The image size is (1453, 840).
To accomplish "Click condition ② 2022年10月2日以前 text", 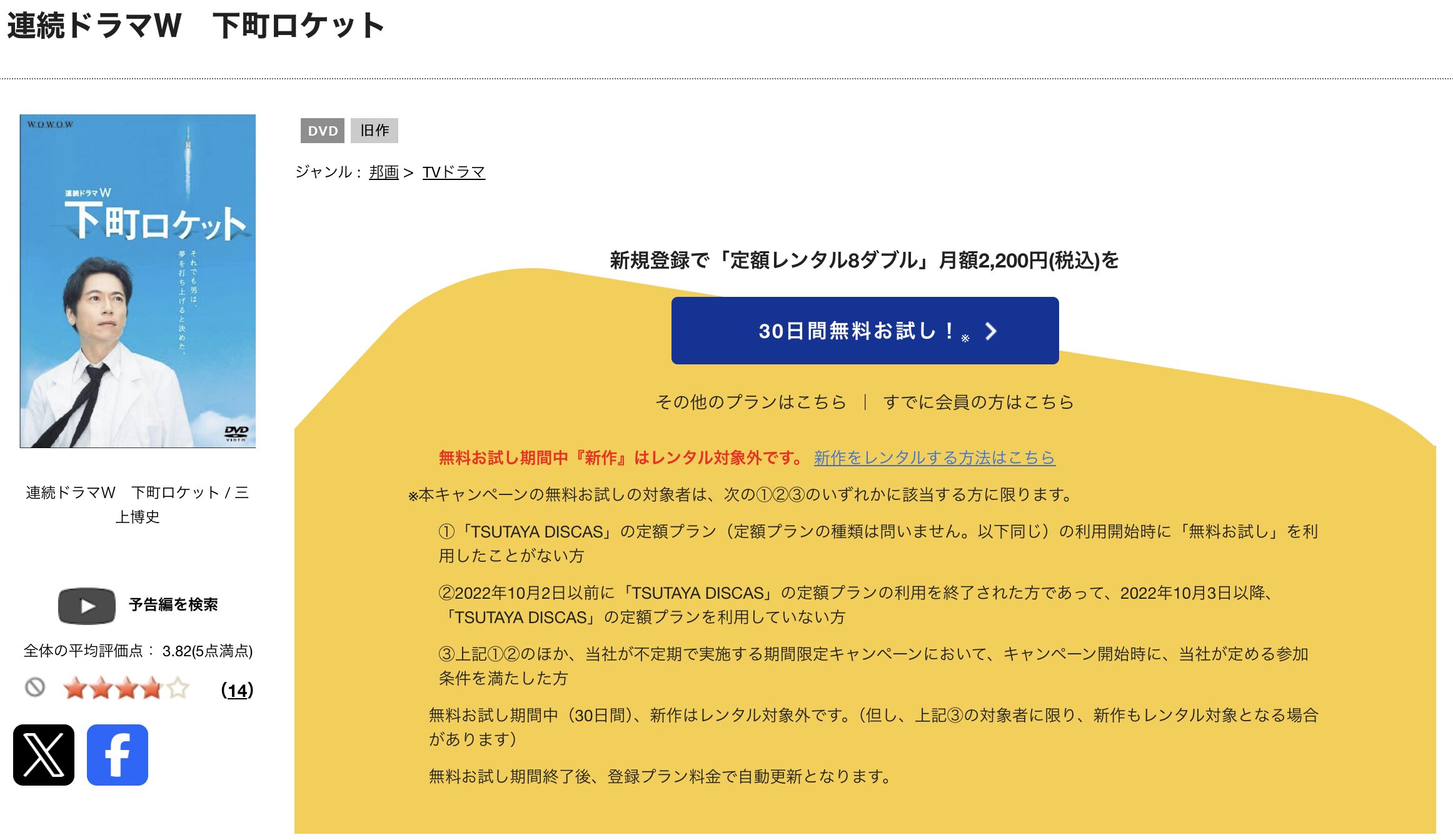I will pos(857,605).
